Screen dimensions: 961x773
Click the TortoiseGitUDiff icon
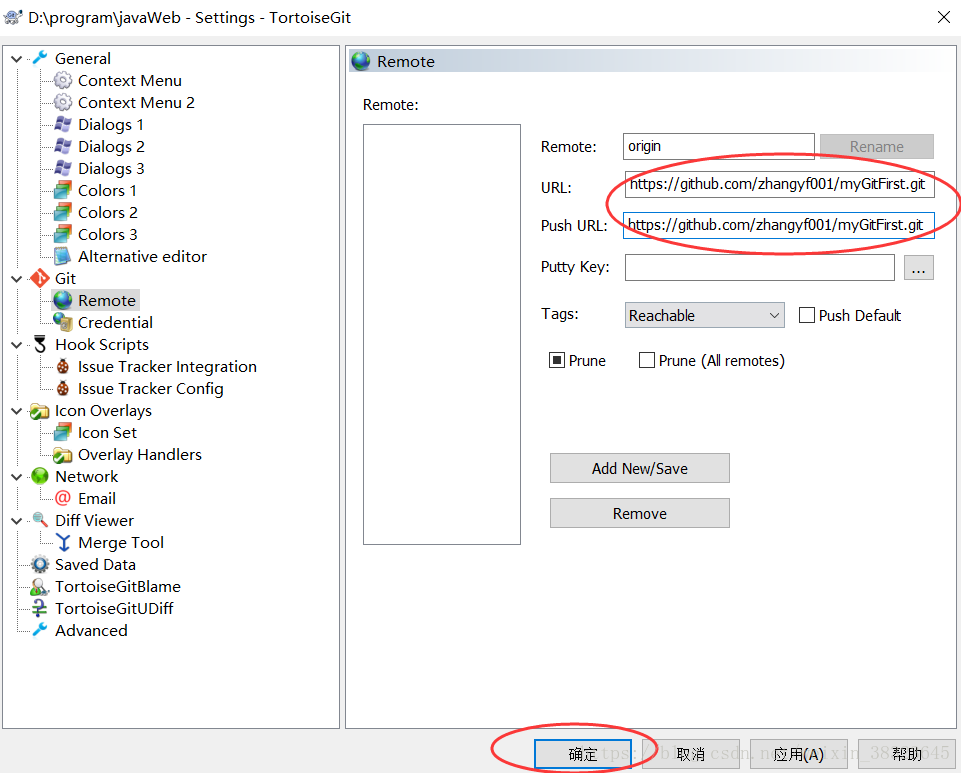coord(40,608)
